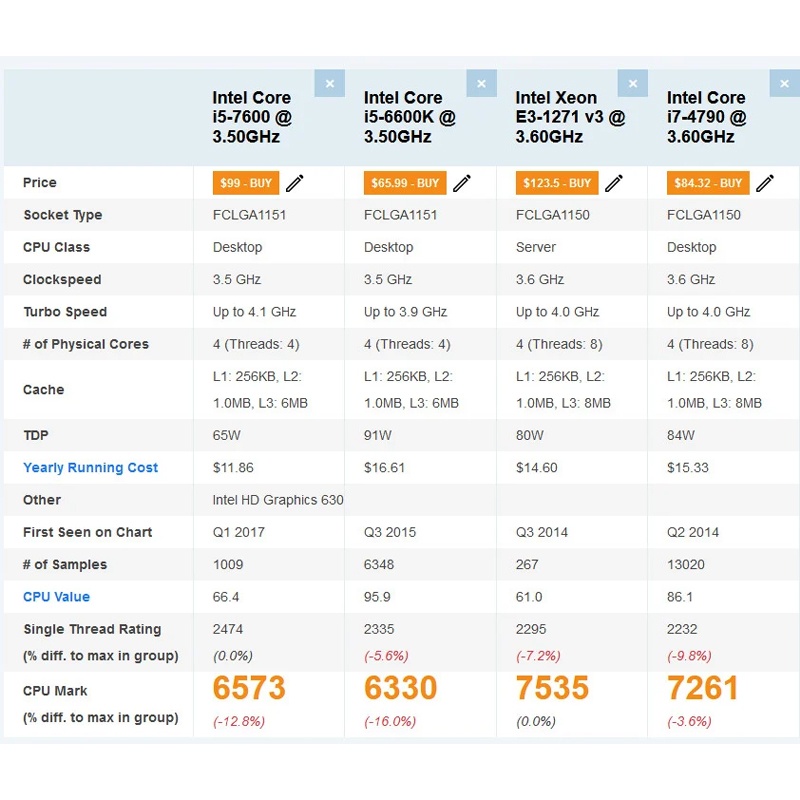Click Q3 2015 first seen cell

click(390, 533)
